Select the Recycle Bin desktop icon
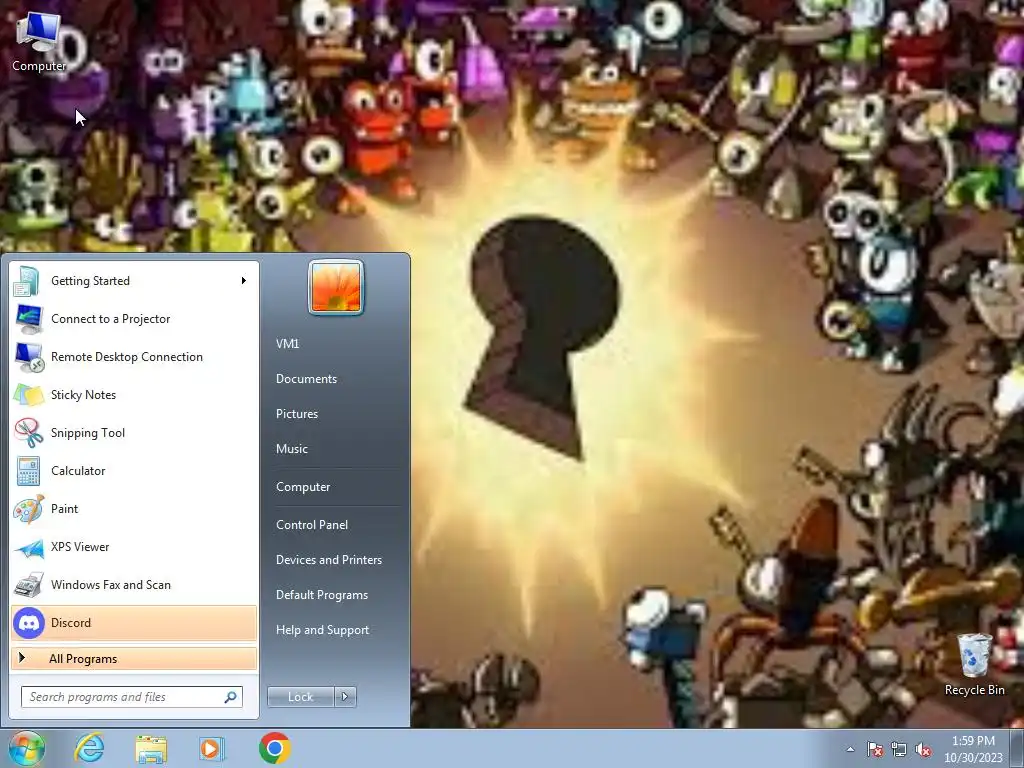Screen dimensions: 1024x768 tap(974, 665)
